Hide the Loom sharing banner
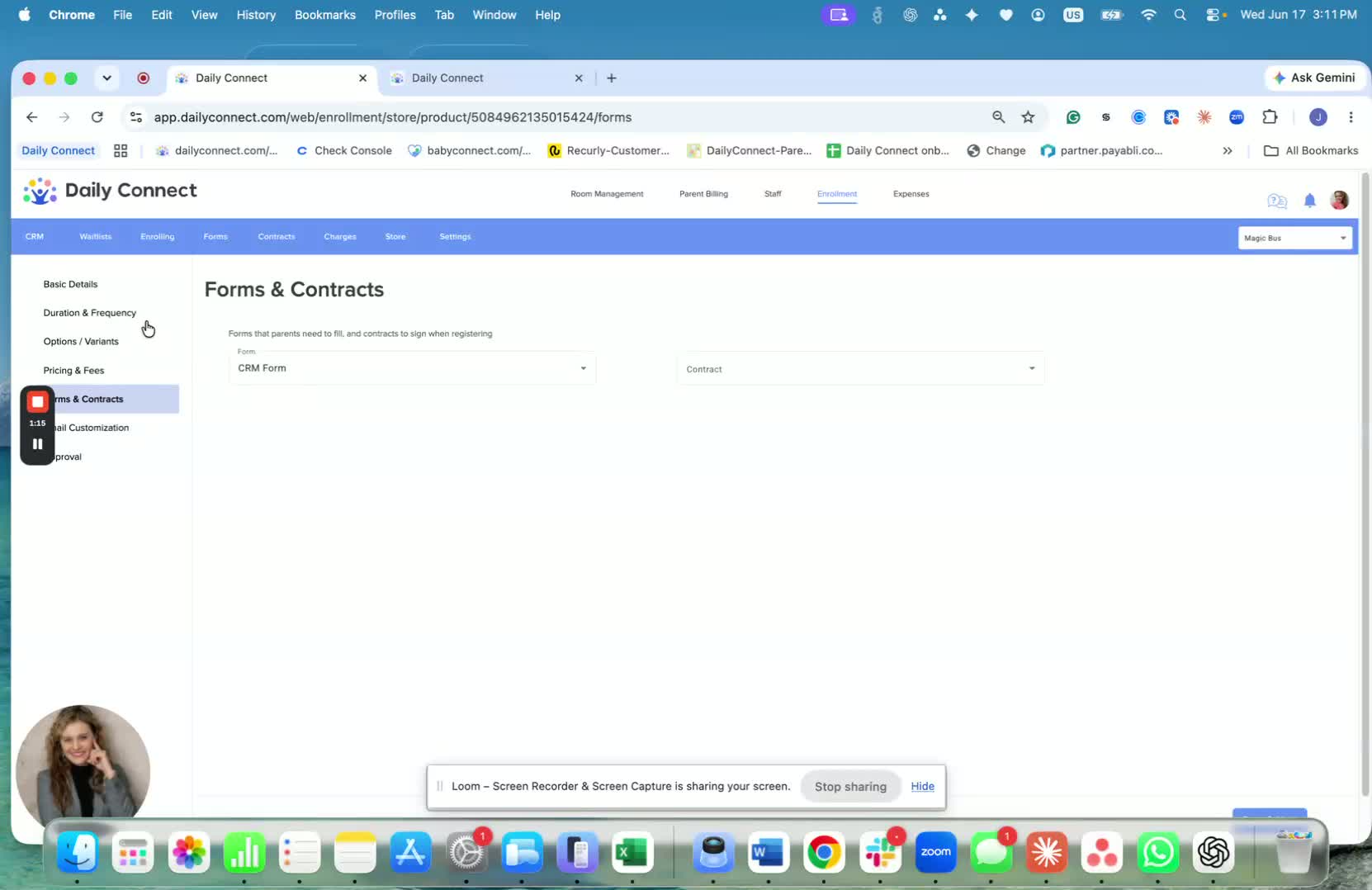 [922, 786]
